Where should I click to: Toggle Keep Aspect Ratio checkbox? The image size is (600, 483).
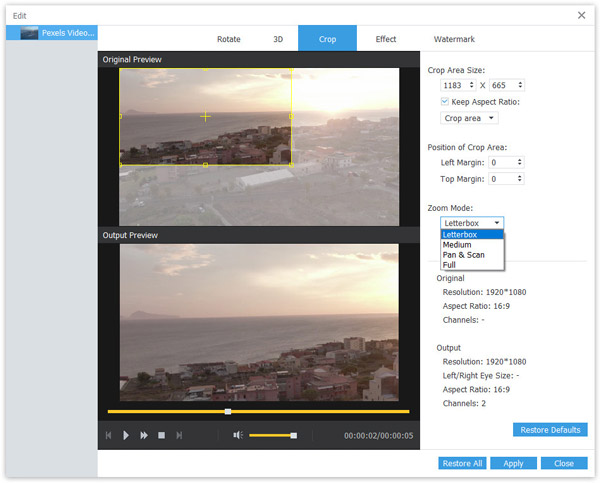[x=445, y=102]
